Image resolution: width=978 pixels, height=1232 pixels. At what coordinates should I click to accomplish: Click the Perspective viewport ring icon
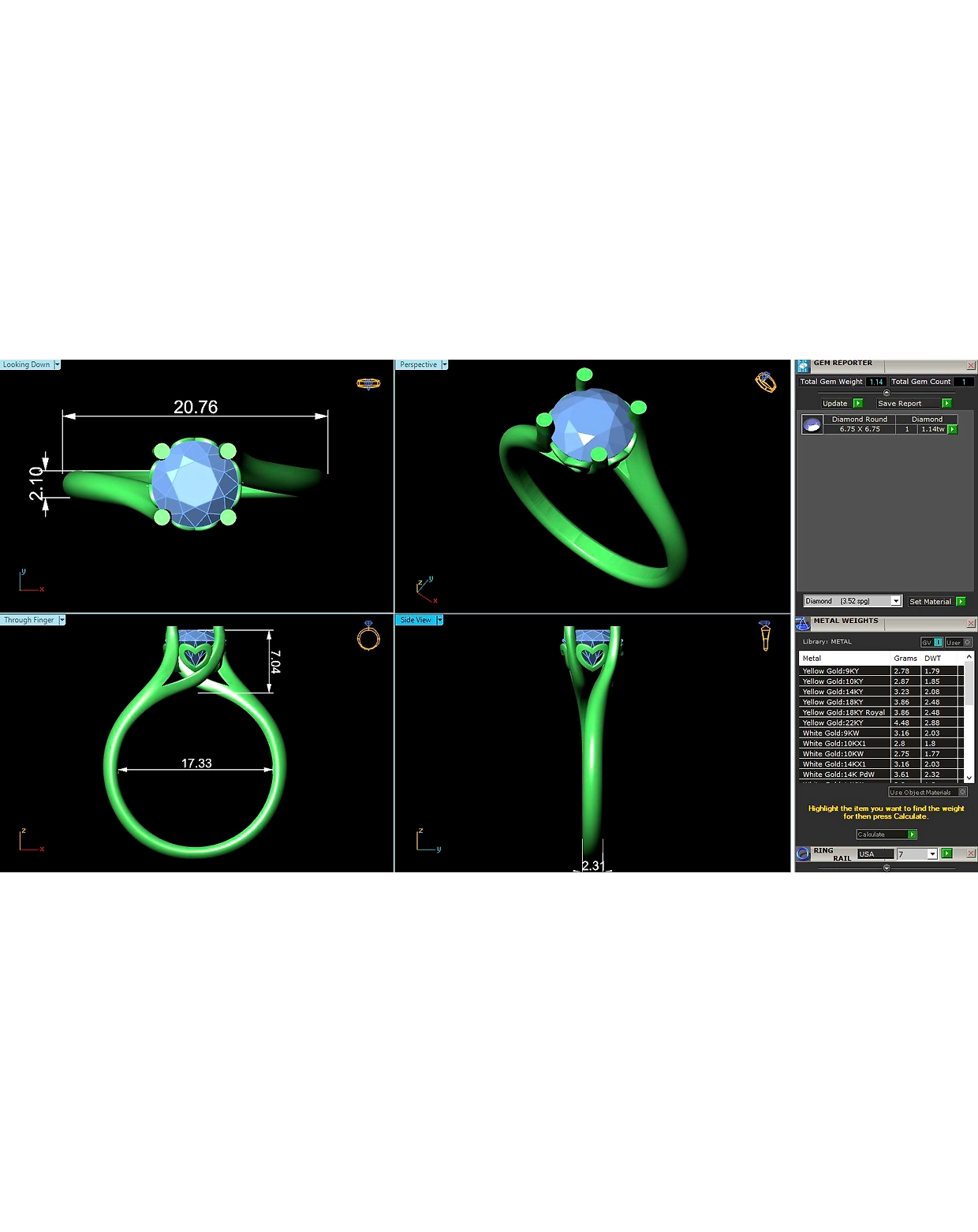tap(765, 382)
